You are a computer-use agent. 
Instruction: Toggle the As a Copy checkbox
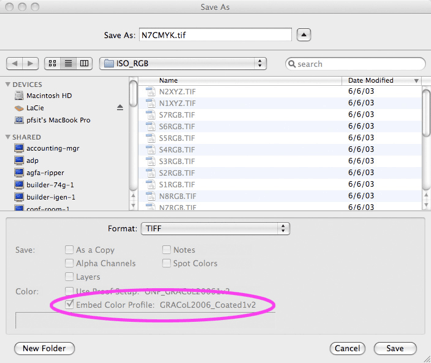click(69, 250)
